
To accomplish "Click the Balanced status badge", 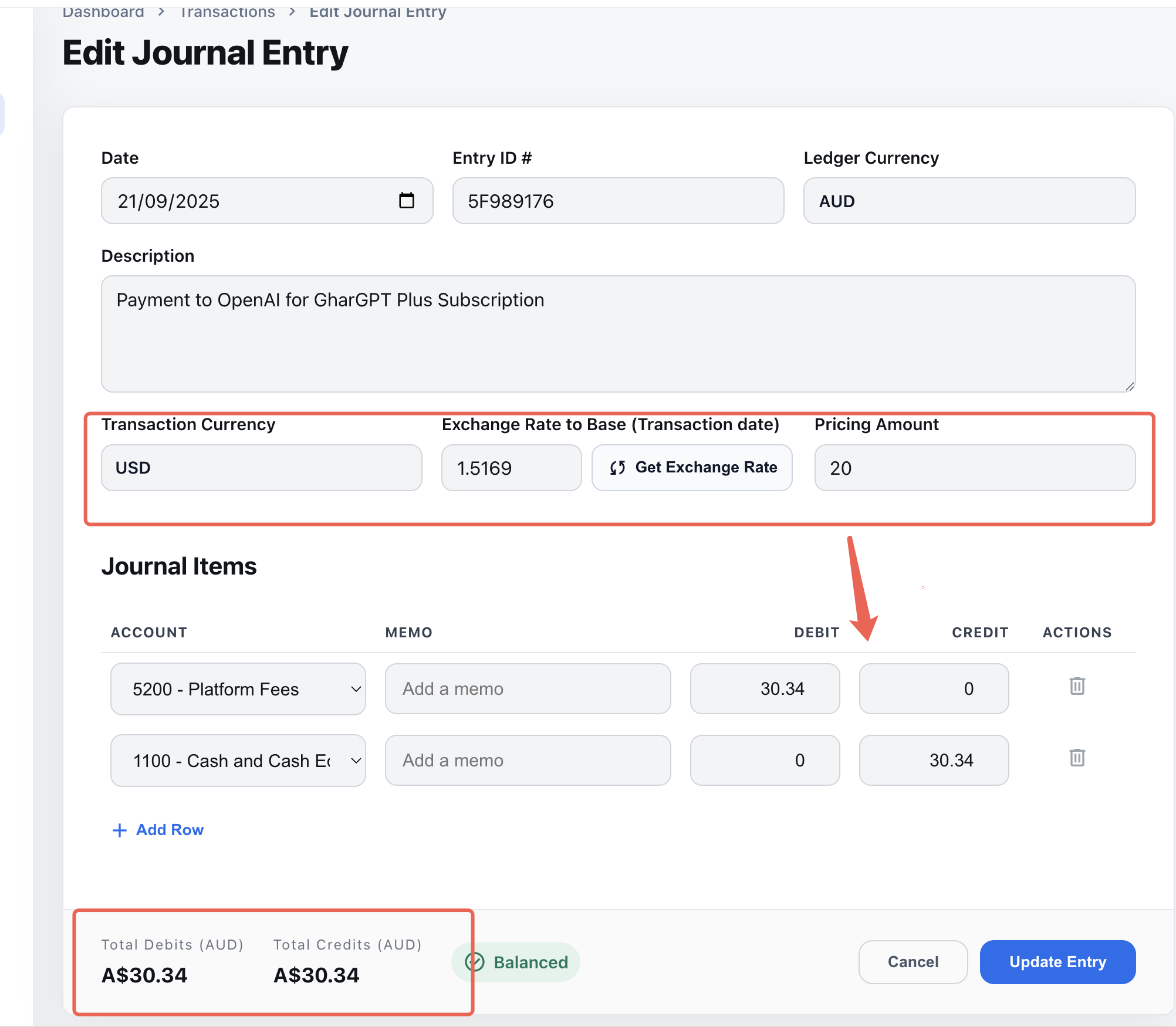I will click(x=516, y=962).
